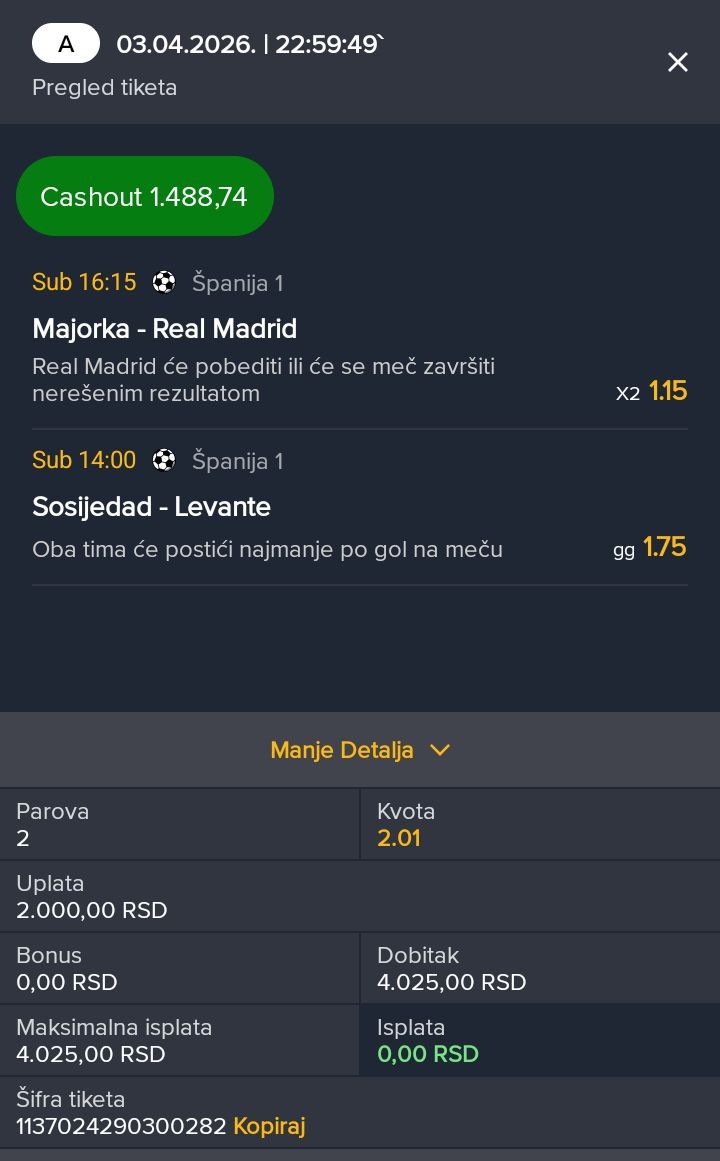This screenshot has width=720, height=1161.
Task: Copy ticket code with Kopiraj
Action: 269,1126
